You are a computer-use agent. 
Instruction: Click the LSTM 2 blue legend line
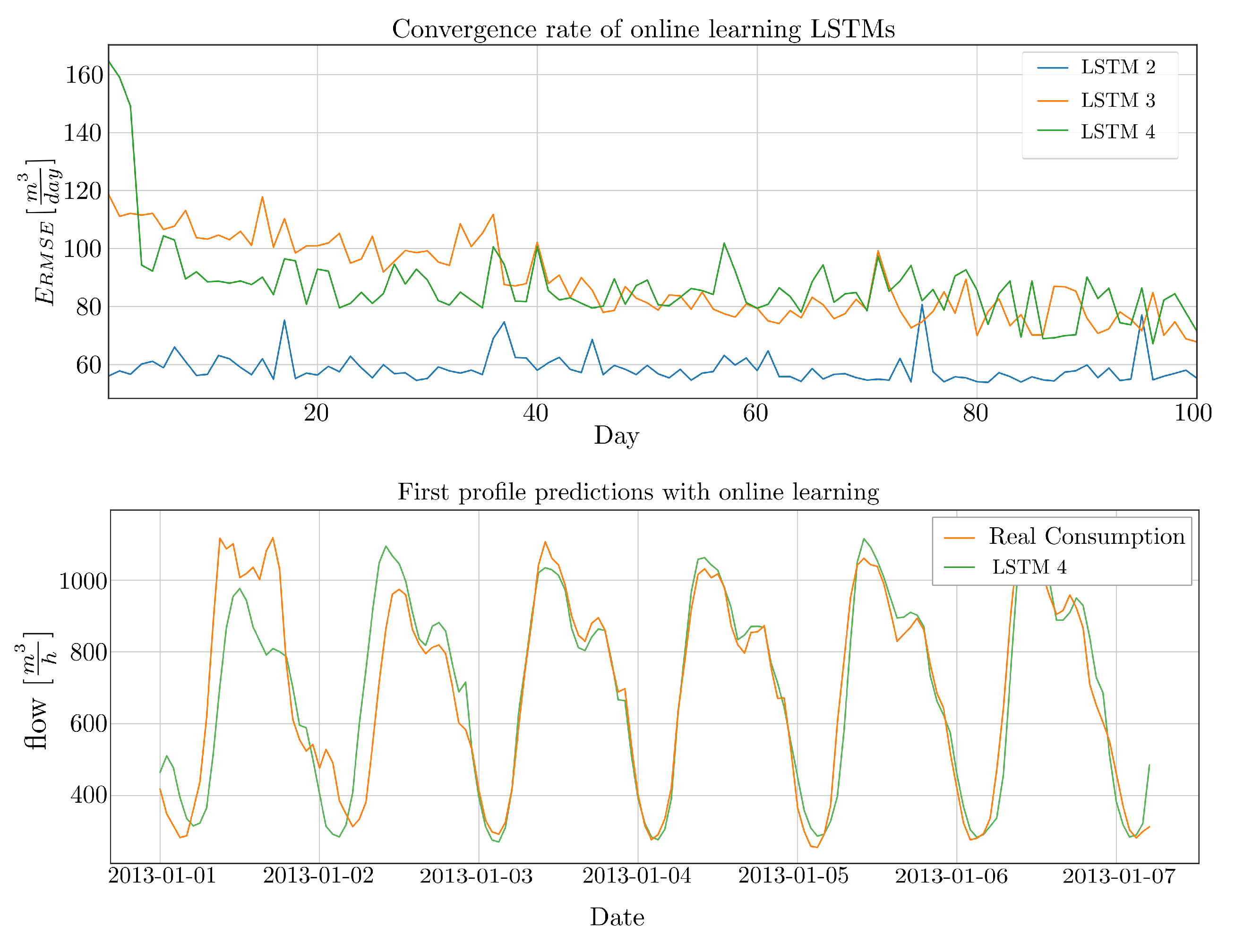coord(1052,68)
